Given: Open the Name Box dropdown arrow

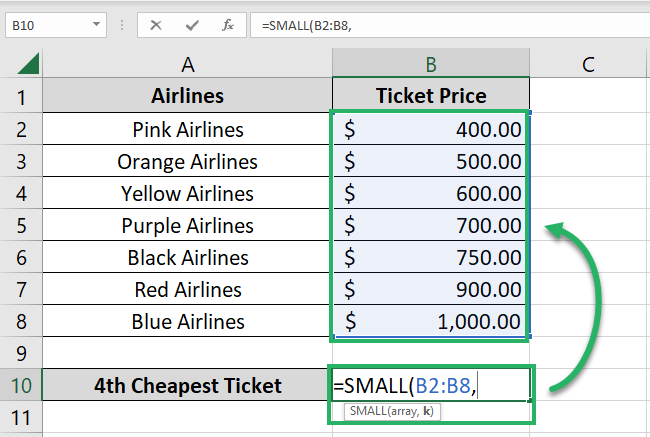Looking at the screenshot, I should click(96, 23).
